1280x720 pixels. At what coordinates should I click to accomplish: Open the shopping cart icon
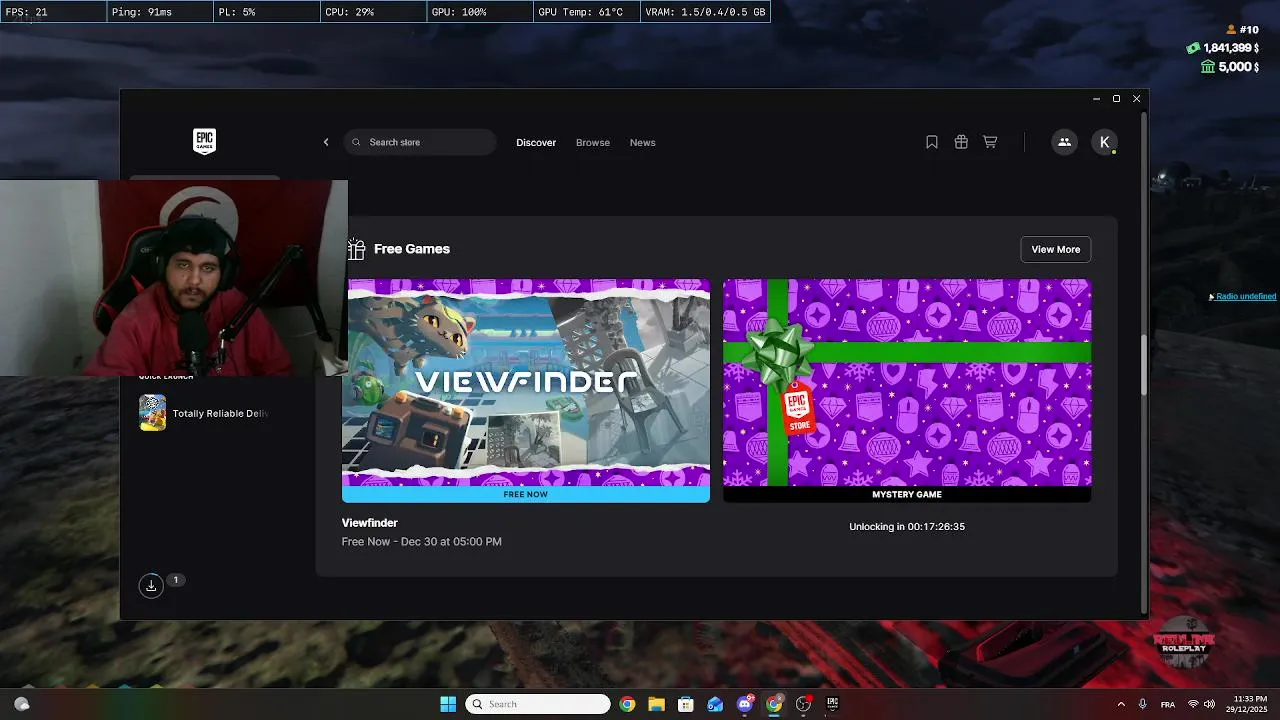coord(990,142)
